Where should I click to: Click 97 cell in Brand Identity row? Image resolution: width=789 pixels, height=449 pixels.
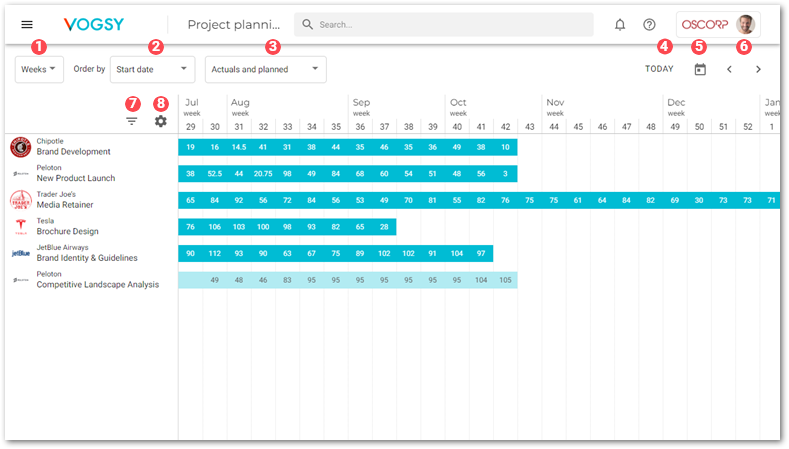pyautogui.click(x=481, y=254)
